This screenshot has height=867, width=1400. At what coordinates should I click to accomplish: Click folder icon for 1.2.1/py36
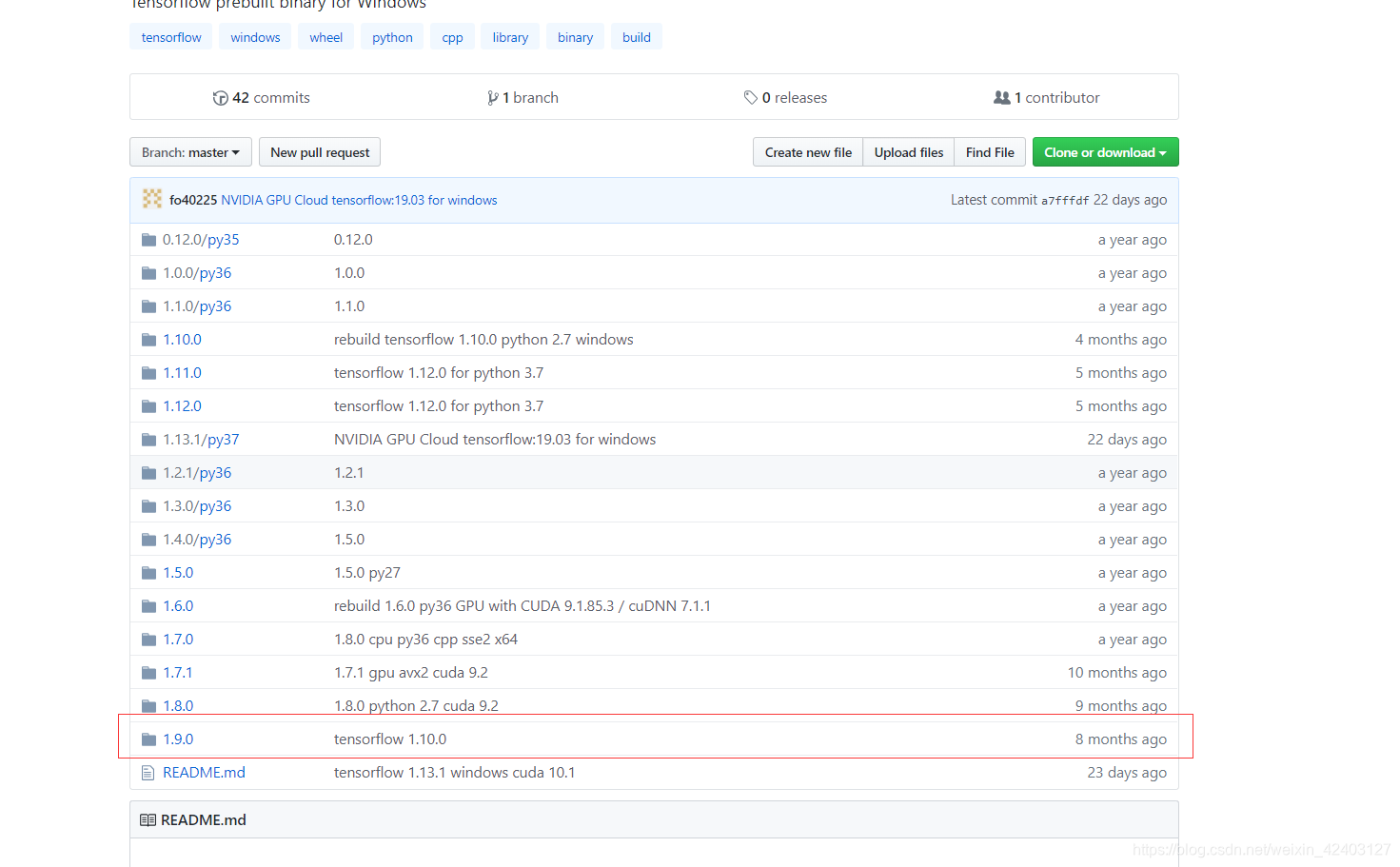tap(148, 473)
